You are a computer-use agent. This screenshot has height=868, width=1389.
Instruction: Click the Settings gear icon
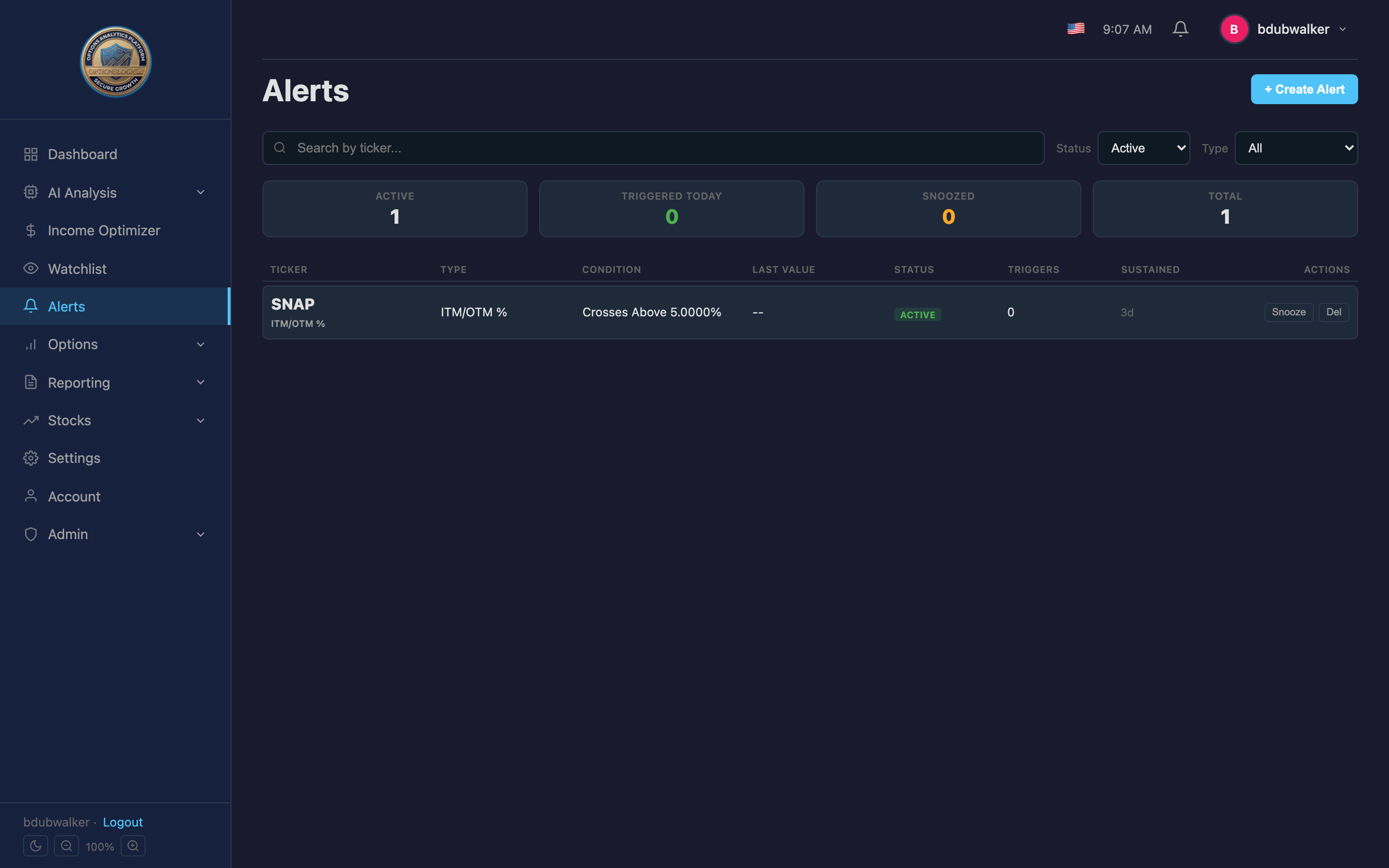31,458
